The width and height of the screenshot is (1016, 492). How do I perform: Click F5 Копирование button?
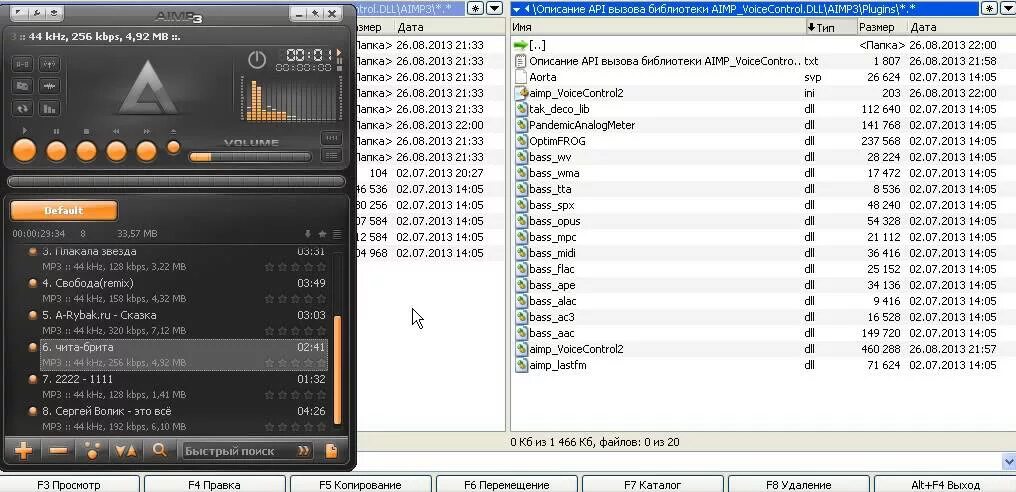(x=360, y=484)
